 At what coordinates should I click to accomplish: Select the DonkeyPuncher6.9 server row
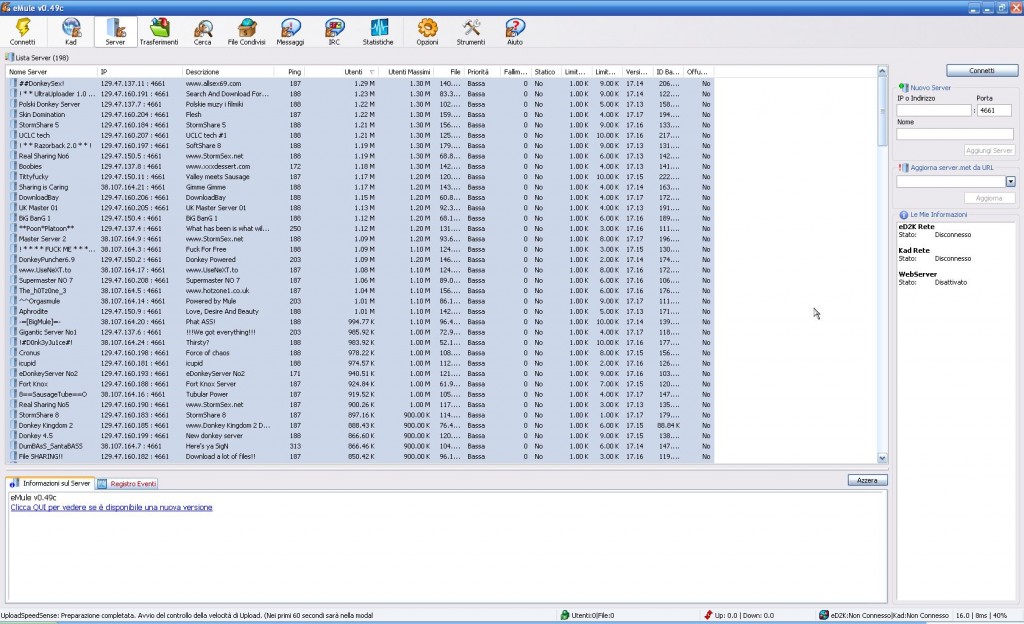[x=360, y=260]
